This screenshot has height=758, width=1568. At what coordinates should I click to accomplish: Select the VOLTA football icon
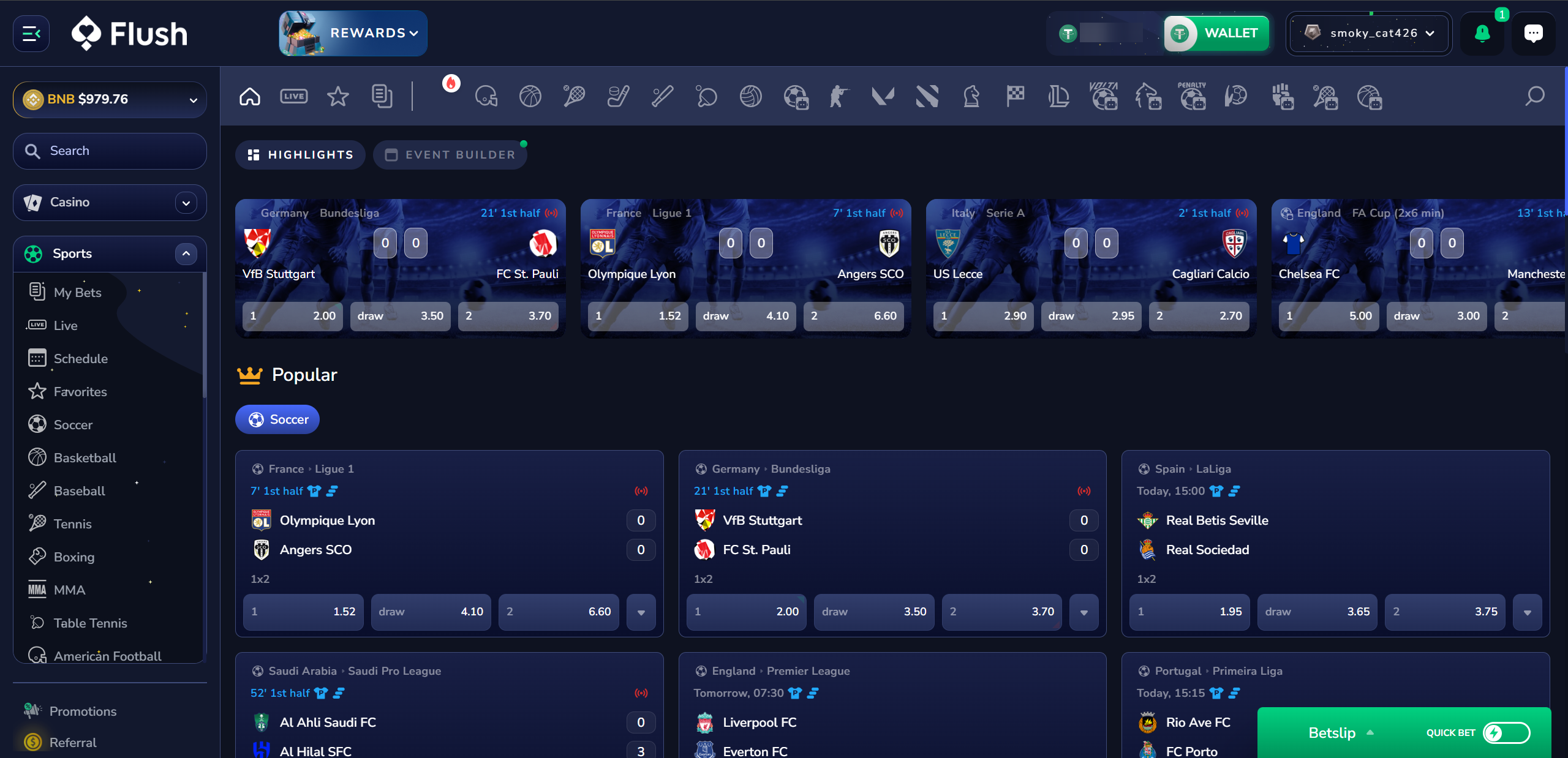pos(1104,96)
